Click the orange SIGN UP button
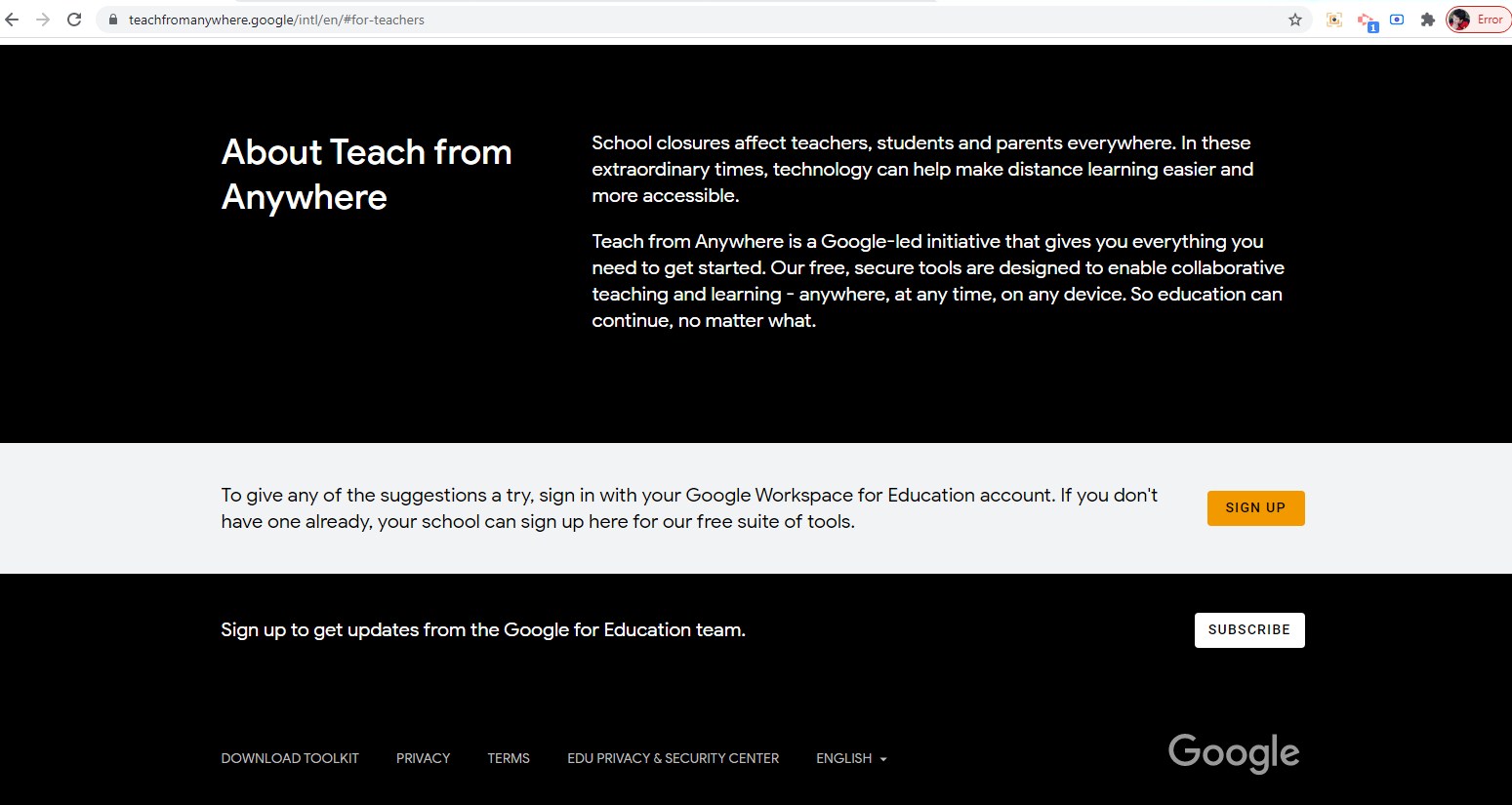The height and width of the screenshot is (805, 1512). pos(1255,507)
